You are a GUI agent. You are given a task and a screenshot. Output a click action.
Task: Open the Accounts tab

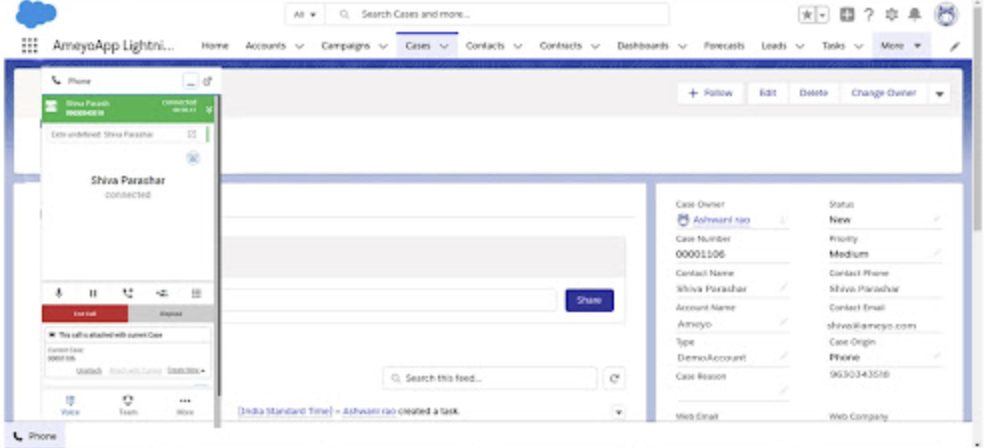click(265, 46)
